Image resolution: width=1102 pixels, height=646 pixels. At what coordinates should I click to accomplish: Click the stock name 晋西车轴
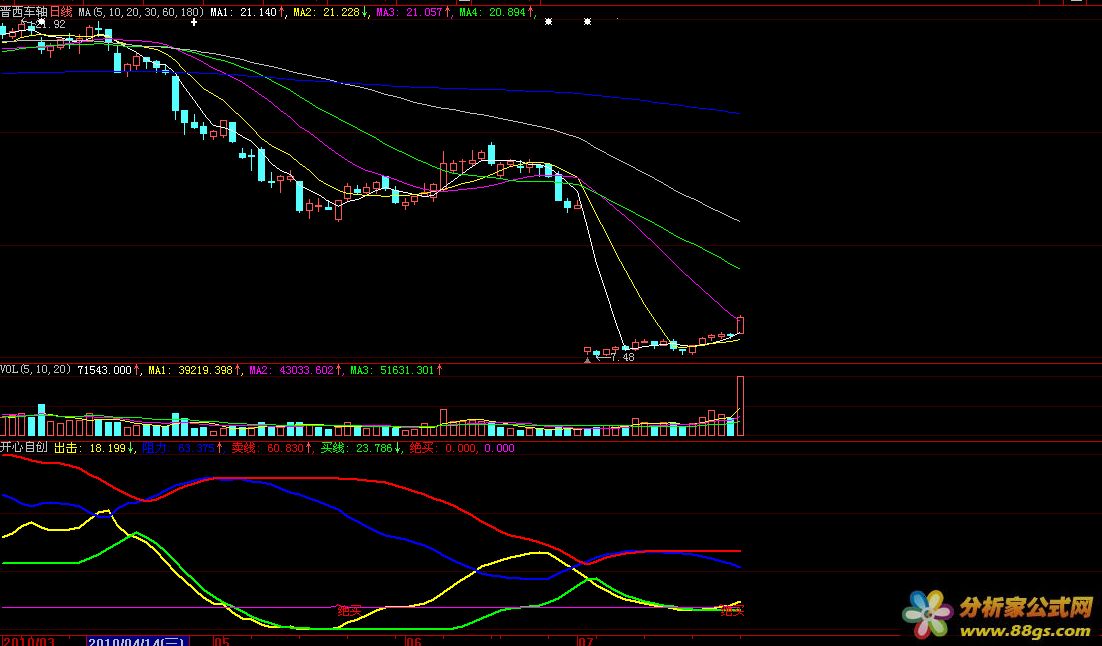tap(24, 12)
